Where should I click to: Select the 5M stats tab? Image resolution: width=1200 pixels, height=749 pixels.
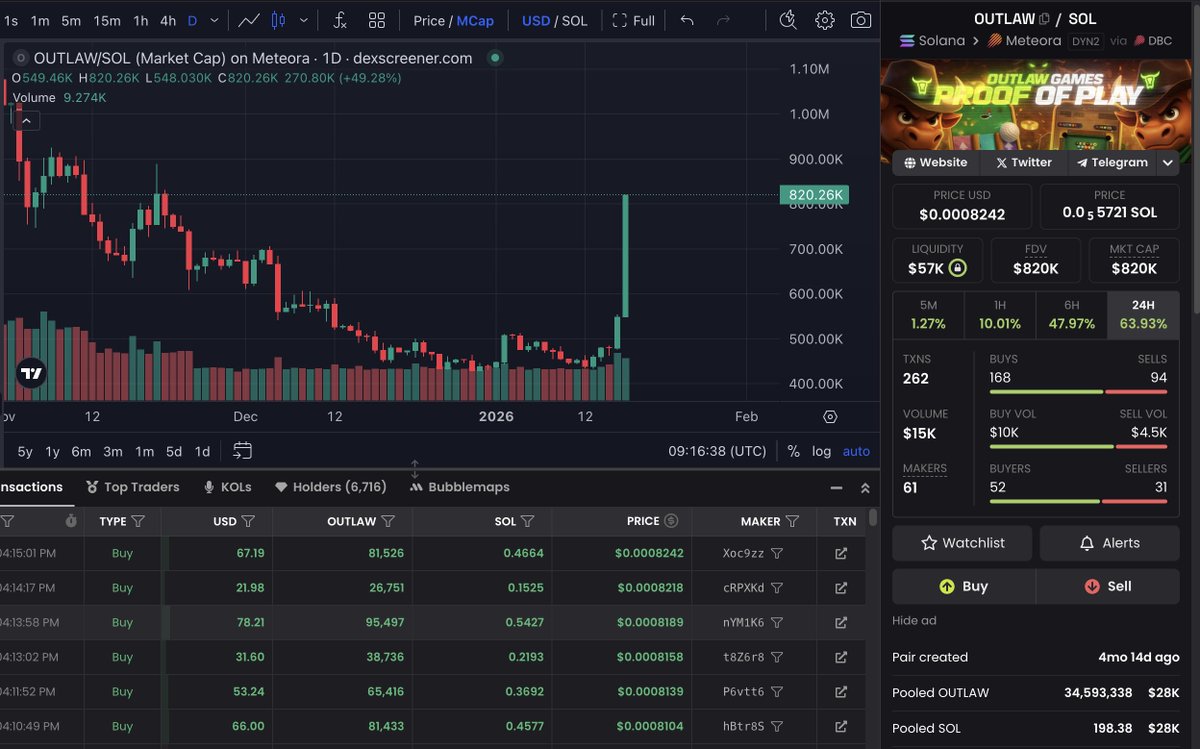[928, 315]
